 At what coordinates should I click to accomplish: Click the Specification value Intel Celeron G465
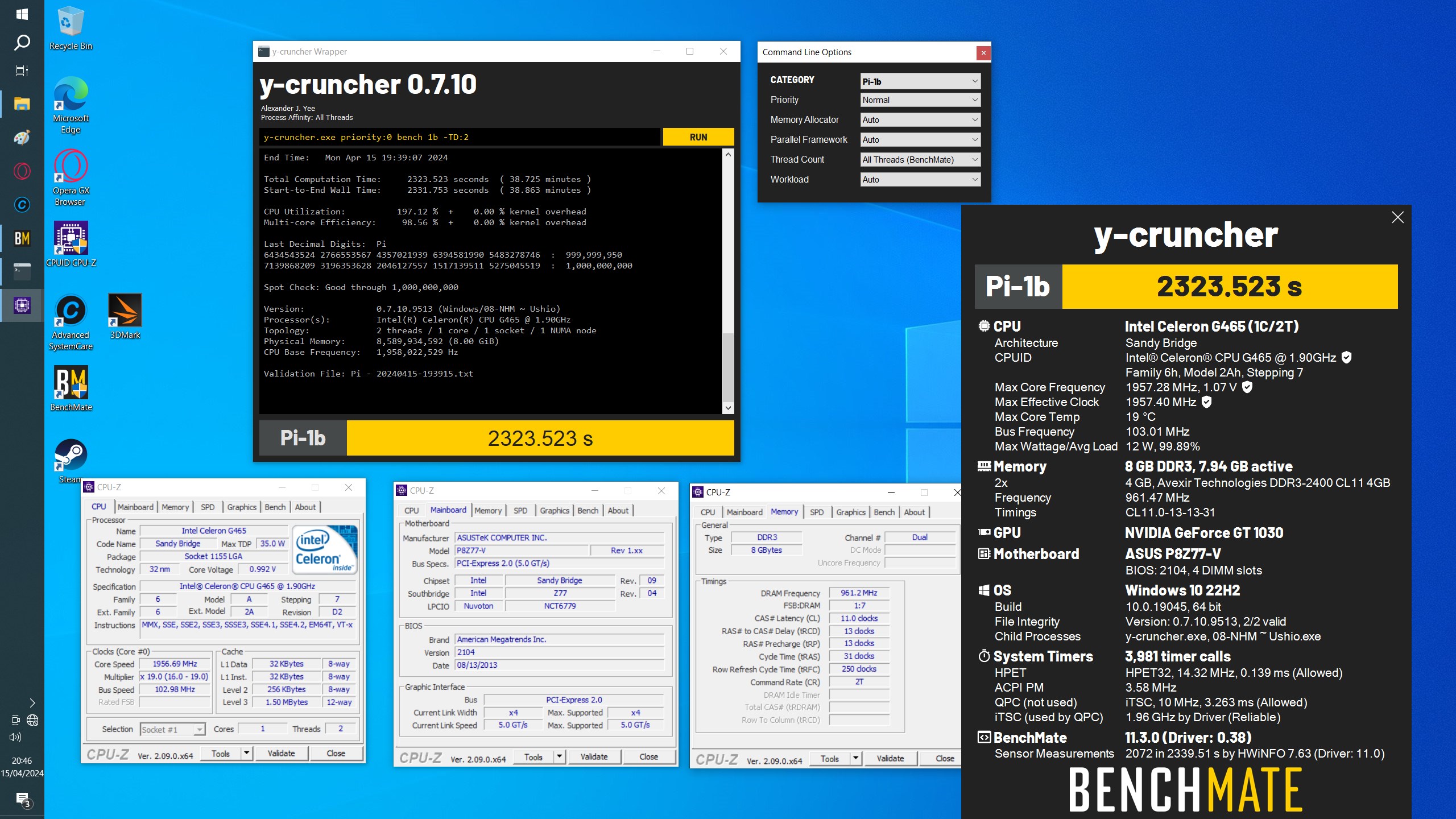(x=247, y=586)
